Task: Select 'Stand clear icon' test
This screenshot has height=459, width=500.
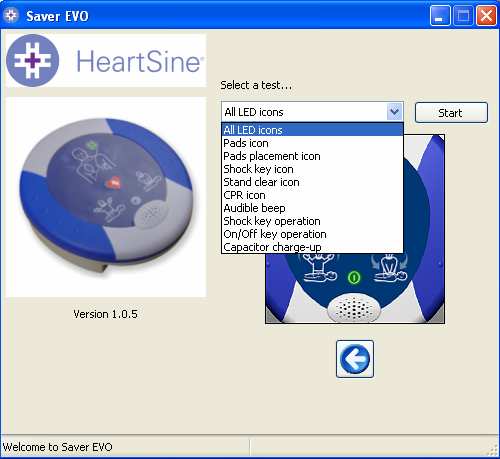Action: pos(312,182)
